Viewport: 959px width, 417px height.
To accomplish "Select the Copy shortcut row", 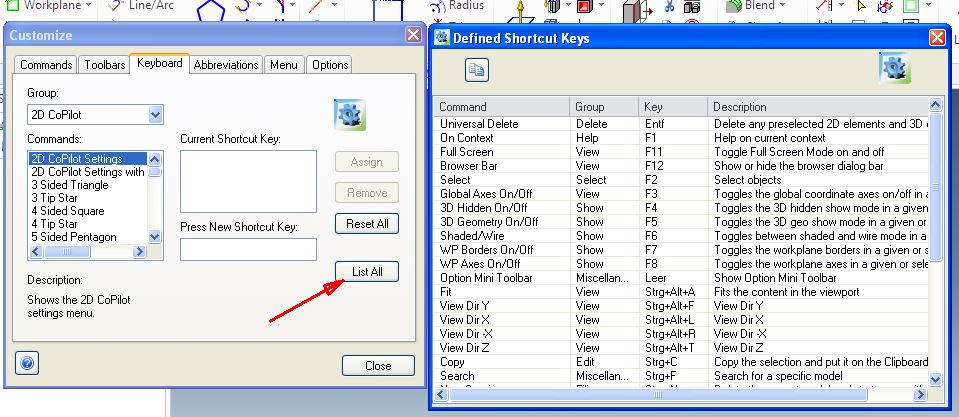I will (681, 362).
